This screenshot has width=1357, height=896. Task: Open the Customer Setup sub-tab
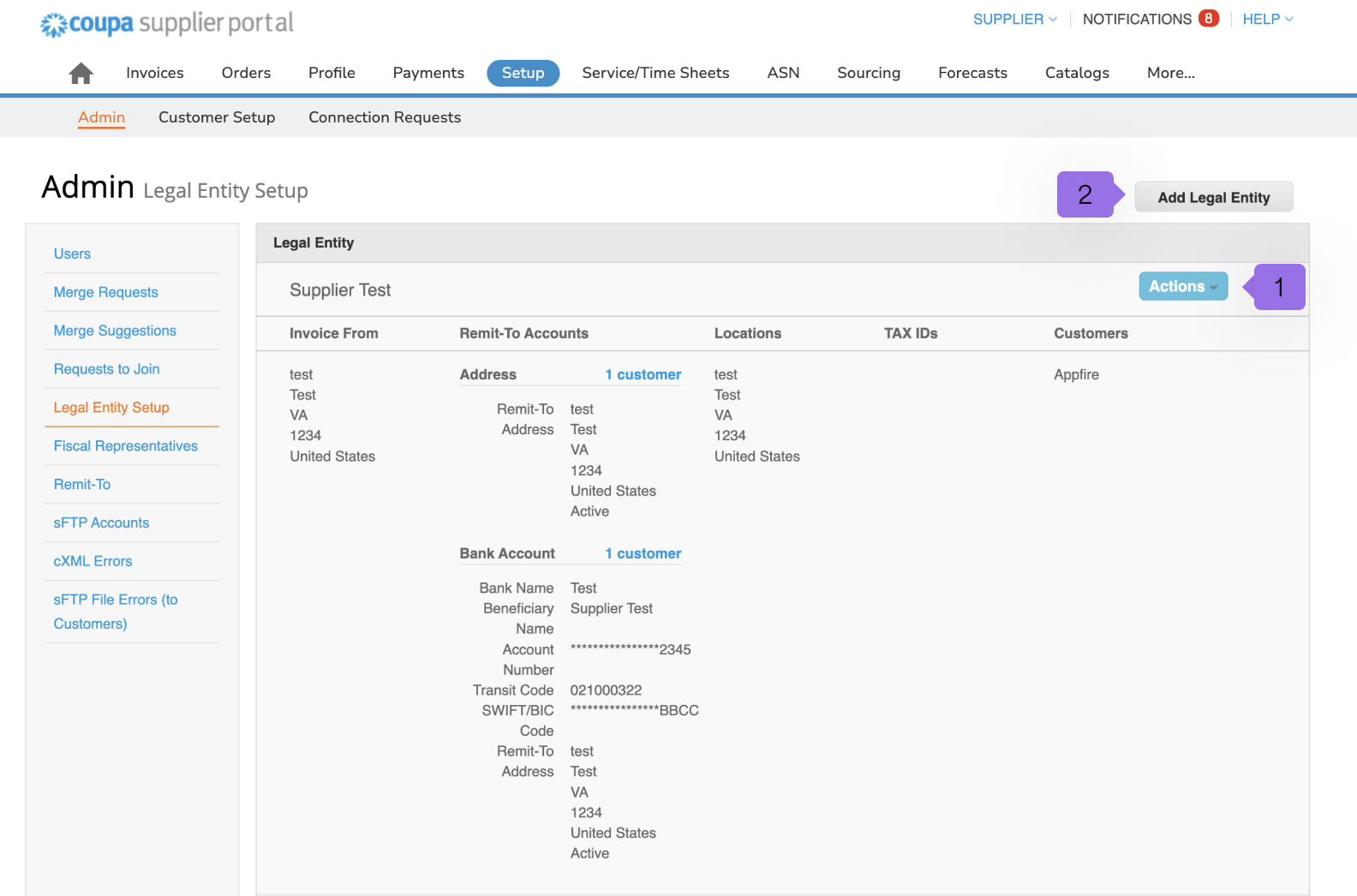pyautogui.click(x=217, y=117)
